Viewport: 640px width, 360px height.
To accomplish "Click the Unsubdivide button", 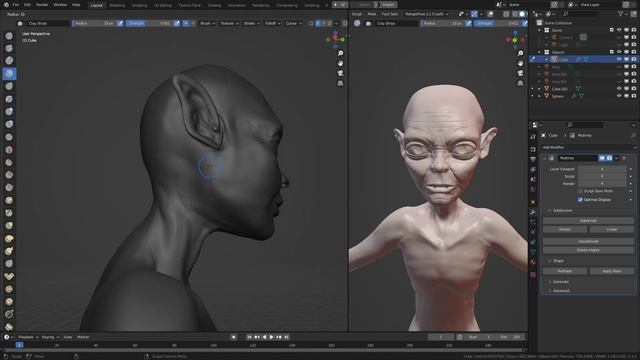I will (588, 241).
